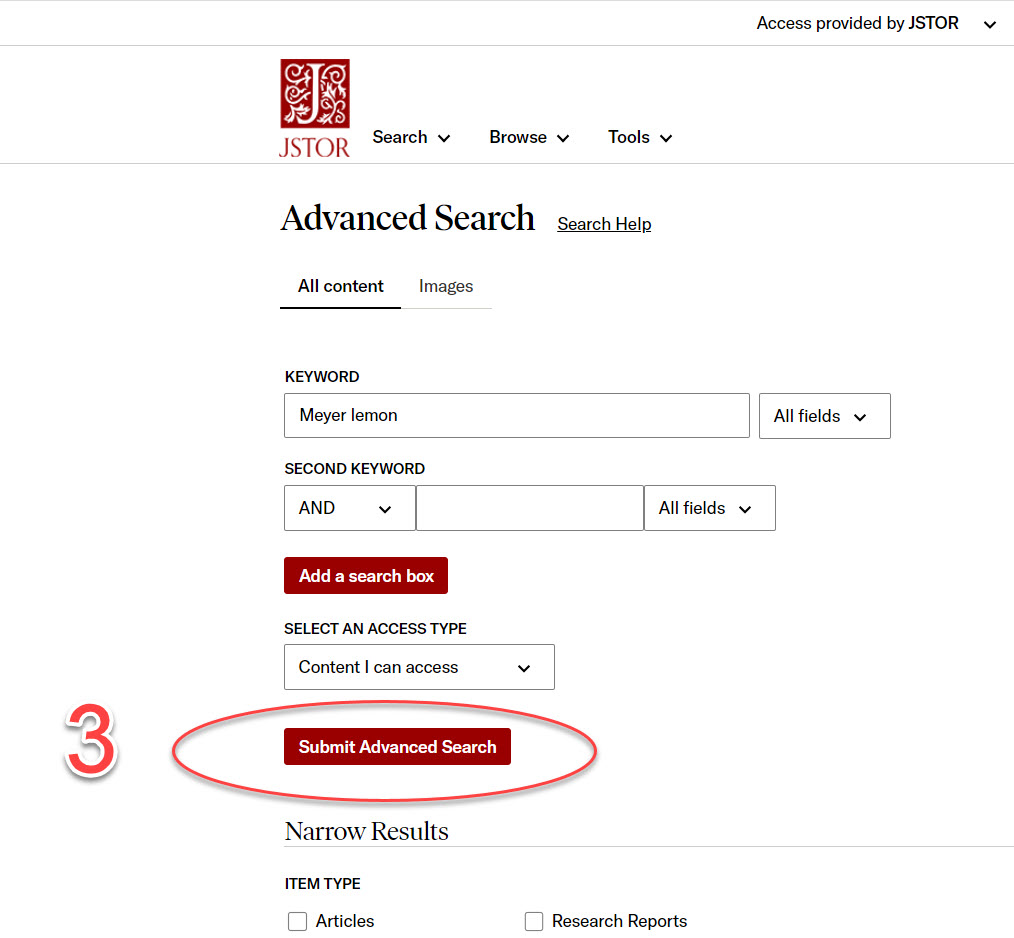The height and width of the screenshot is (938, 1014).
Task: Switch to the All content tab
Action: pos(340,286)
